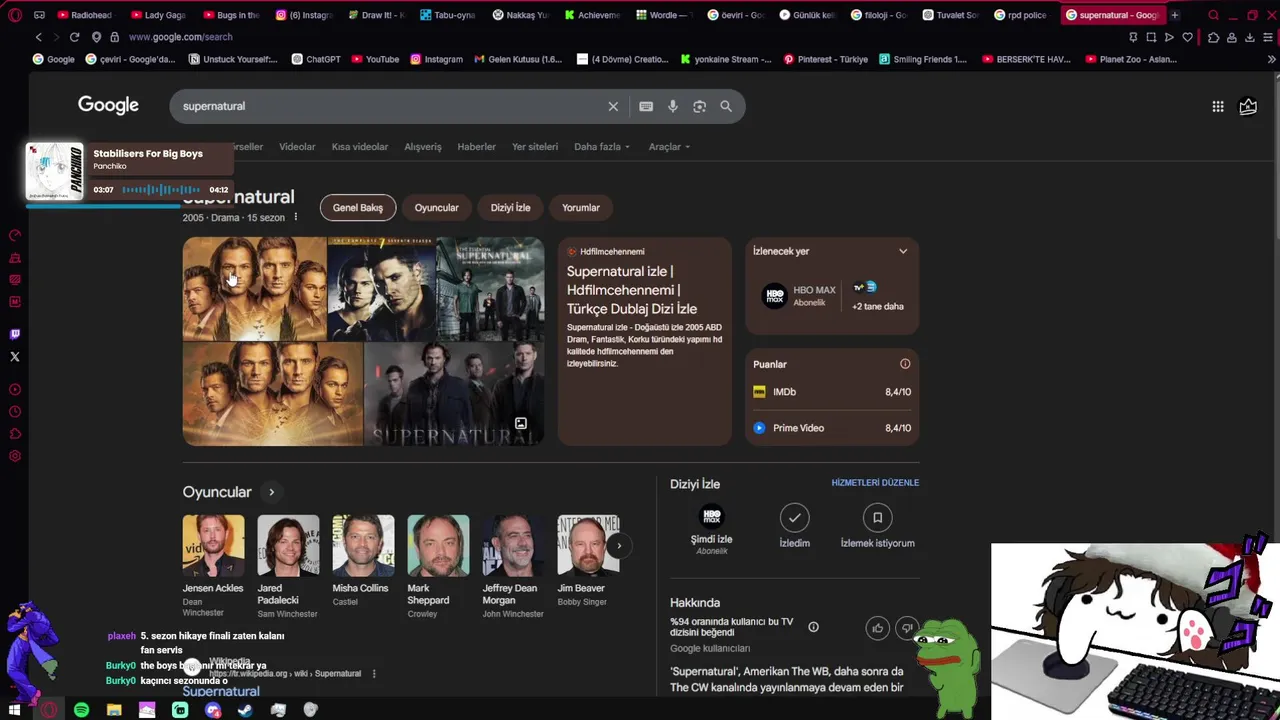Click the supernatural search input field
Image resolution: width=1280 pixels, height=720 pixels.
[390, 106]
